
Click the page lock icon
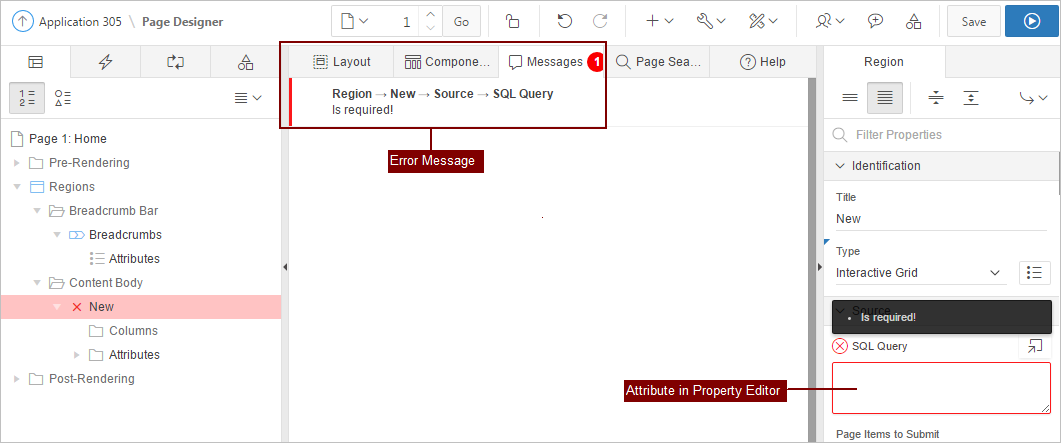tap(512, 21)
